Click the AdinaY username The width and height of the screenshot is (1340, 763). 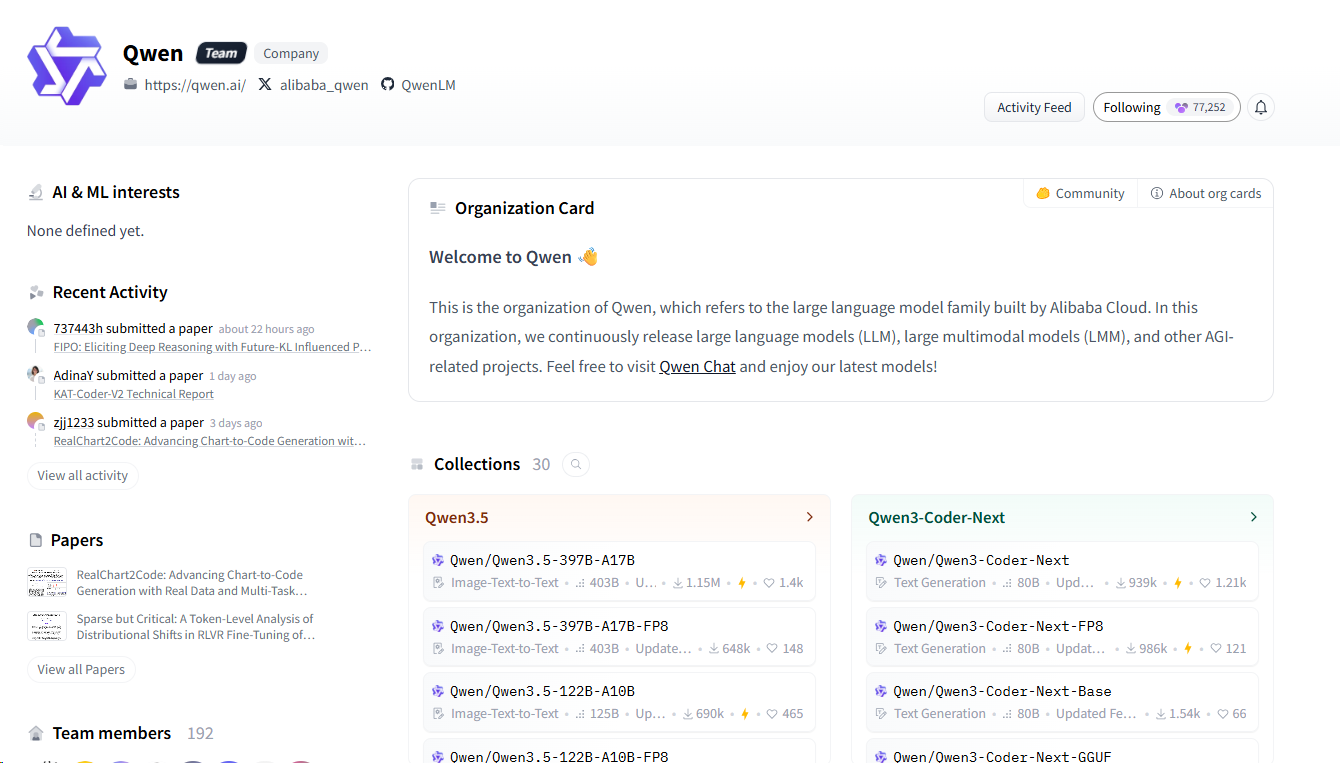[x=73, y=375]
